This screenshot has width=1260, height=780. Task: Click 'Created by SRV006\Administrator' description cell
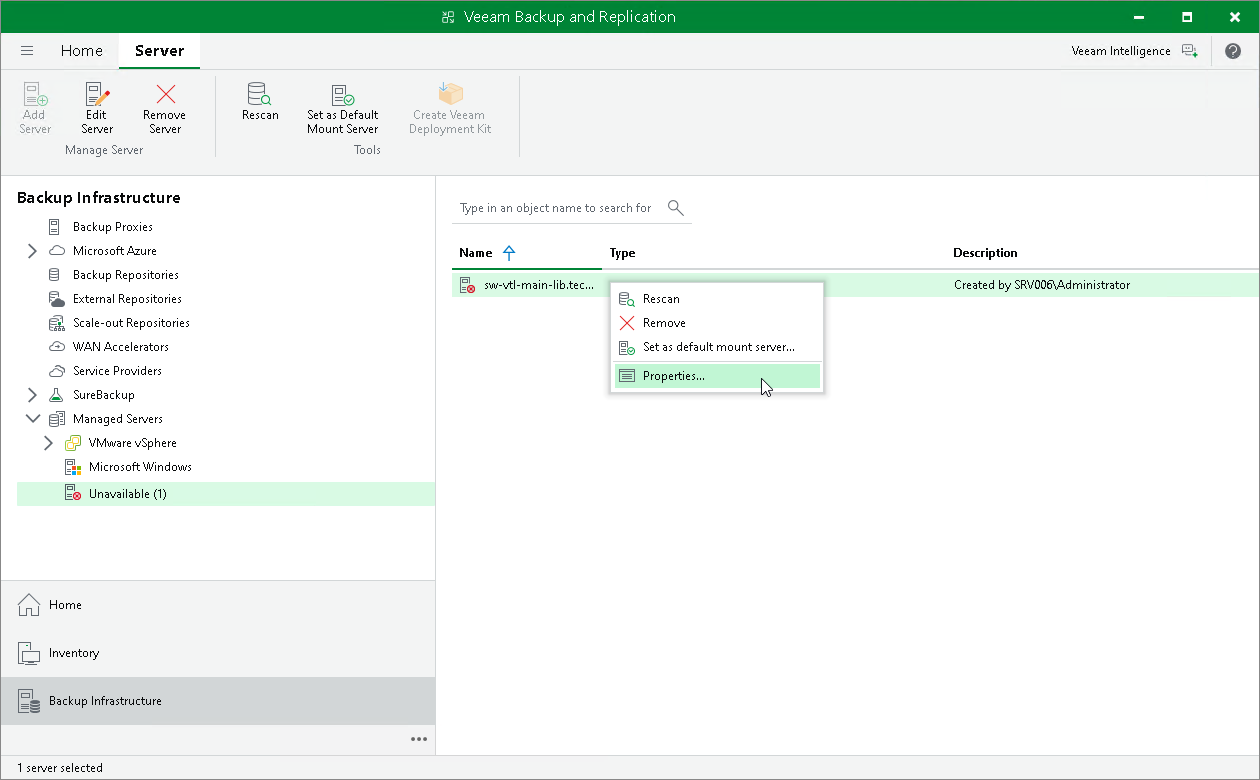tap(1042, 285)
